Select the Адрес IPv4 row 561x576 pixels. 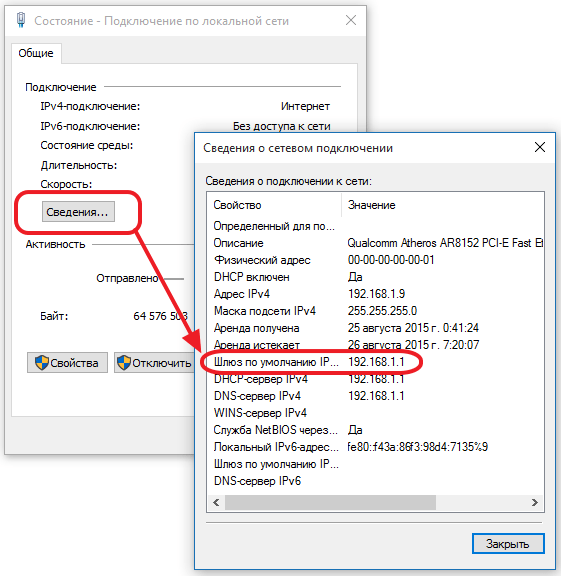375,294
